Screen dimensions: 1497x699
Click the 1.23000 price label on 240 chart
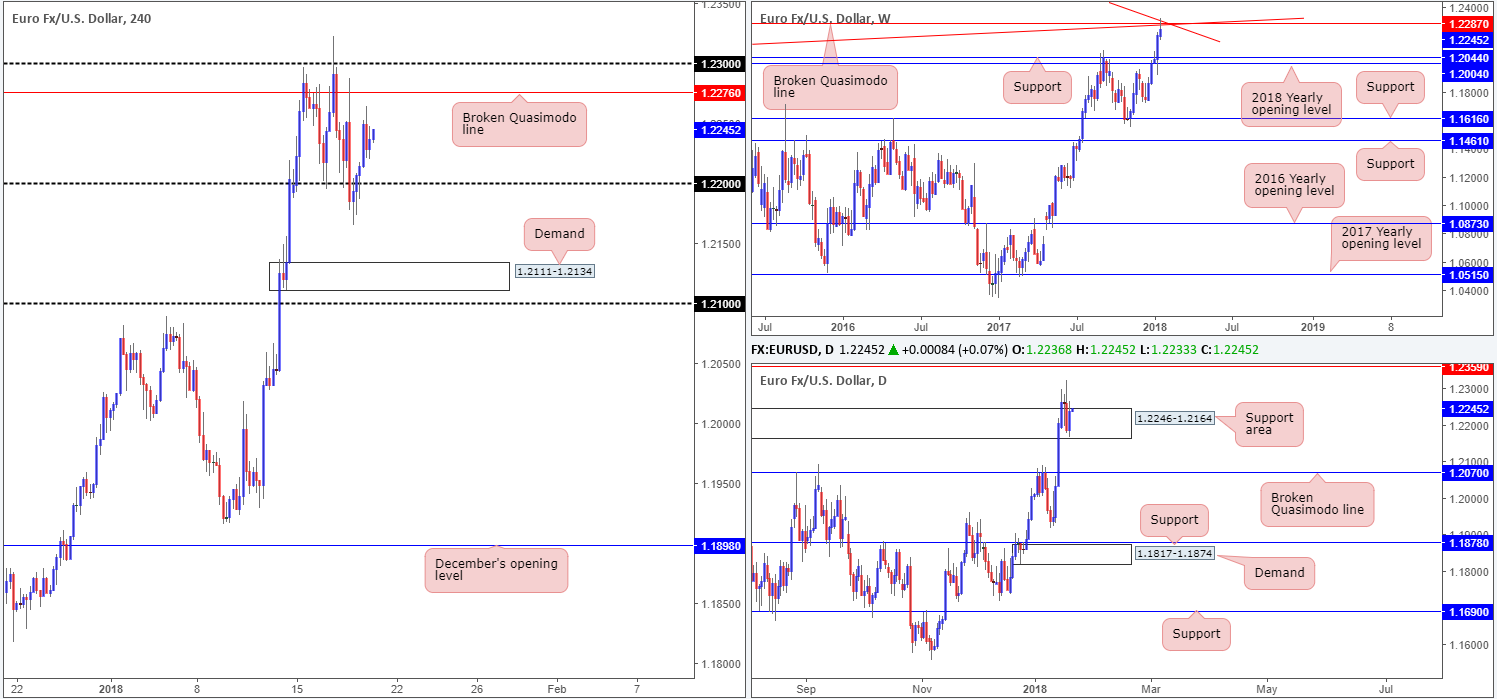[722, 63]
